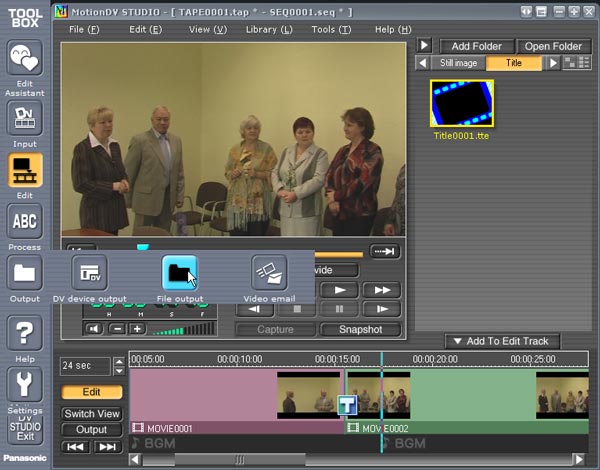The height and width of the screenshot is (470, 600).
Task: Switch to the Still image tab
Action: (460, 63)
